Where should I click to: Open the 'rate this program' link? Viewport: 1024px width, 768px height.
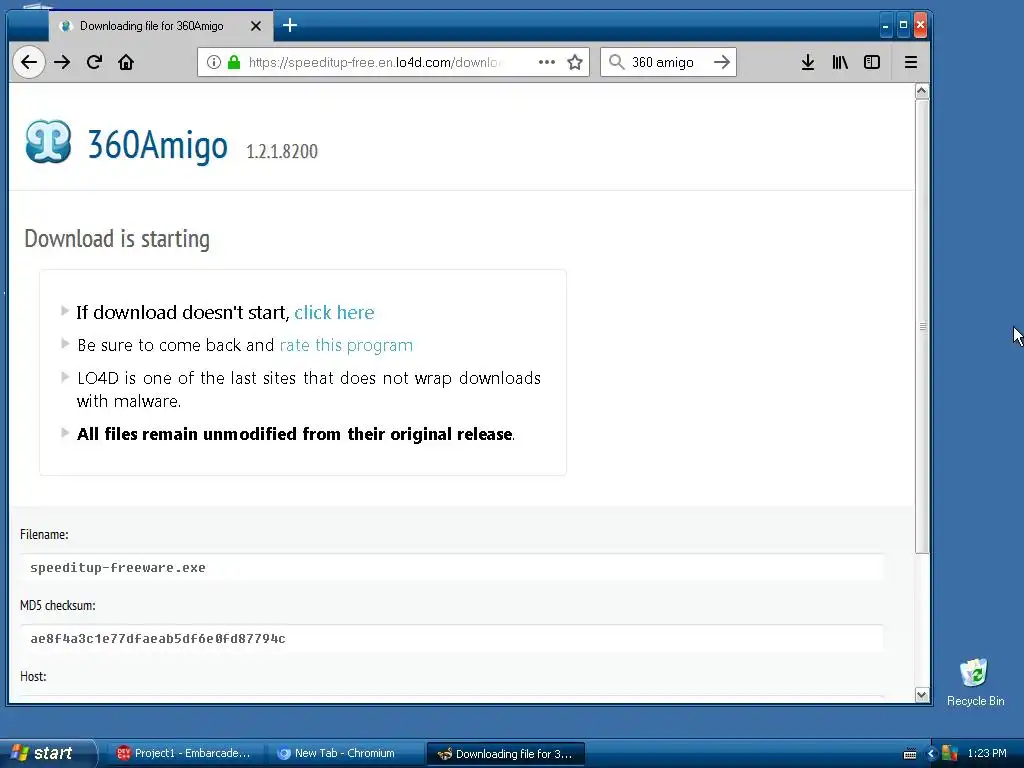tap(346, 345)
